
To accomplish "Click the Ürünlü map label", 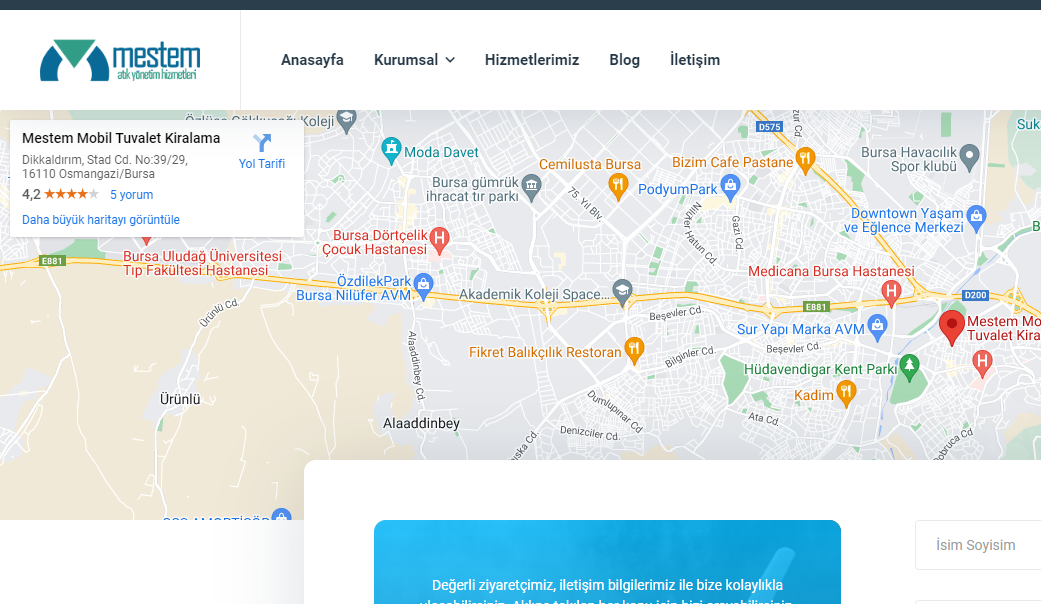I will 180,400.
